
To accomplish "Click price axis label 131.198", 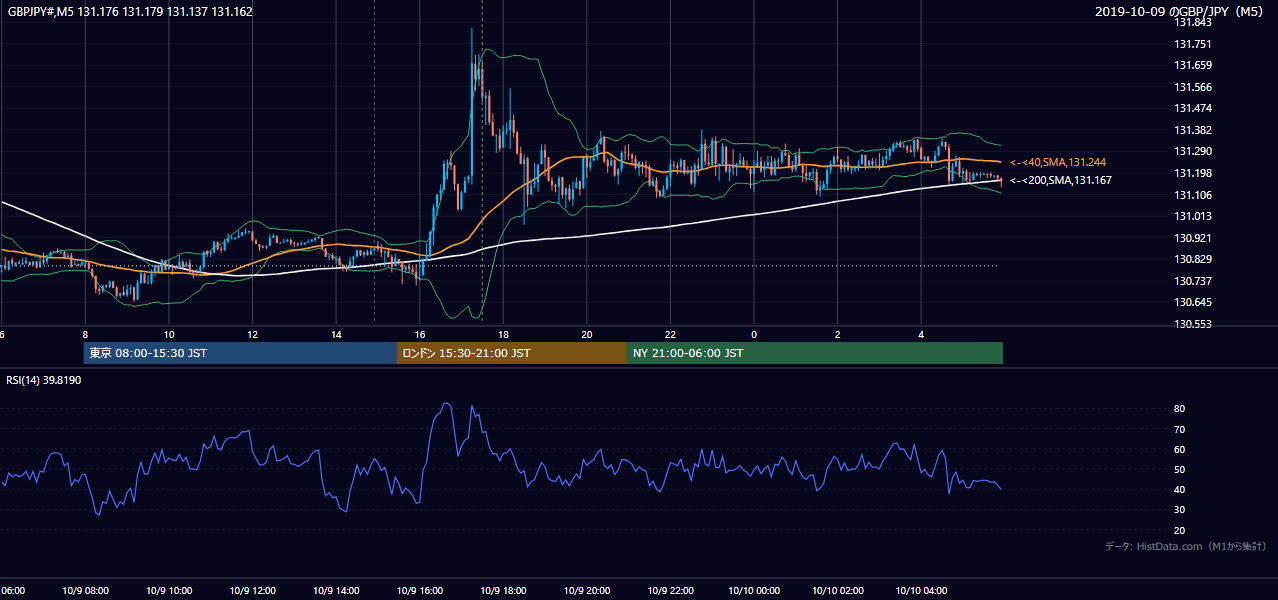I will [x=1193, y=173].
